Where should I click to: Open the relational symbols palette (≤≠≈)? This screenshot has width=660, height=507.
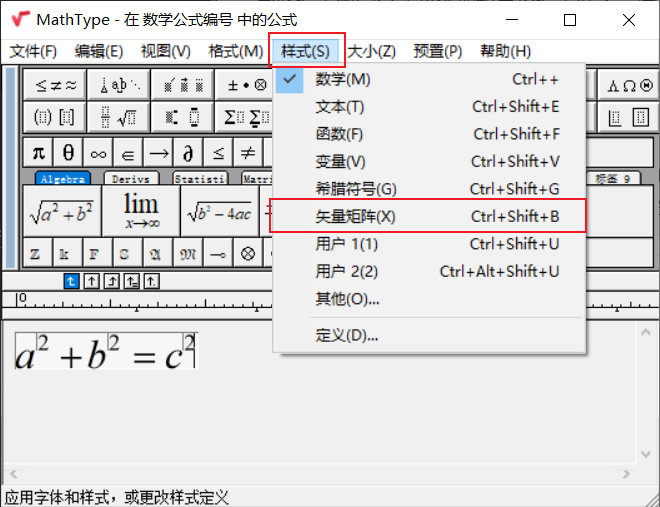[55, 85]
